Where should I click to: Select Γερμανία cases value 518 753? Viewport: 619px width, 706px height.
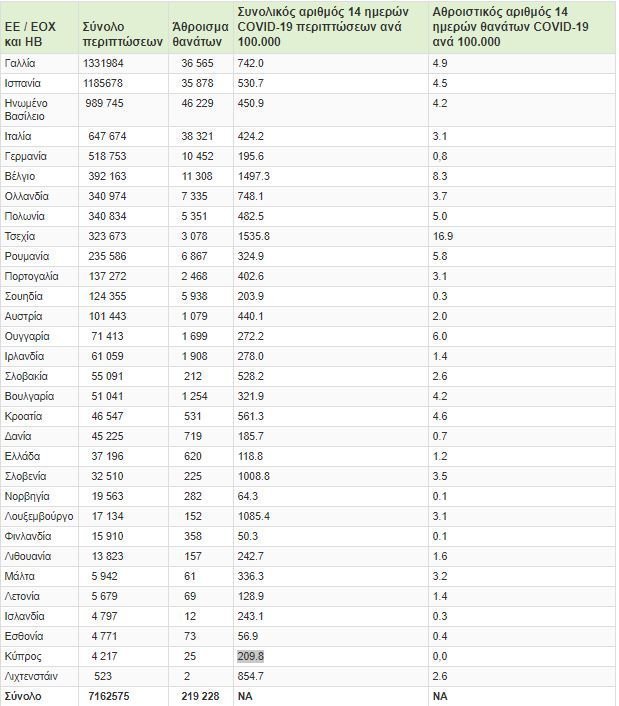pyautogui.click(x=107, y=156)
